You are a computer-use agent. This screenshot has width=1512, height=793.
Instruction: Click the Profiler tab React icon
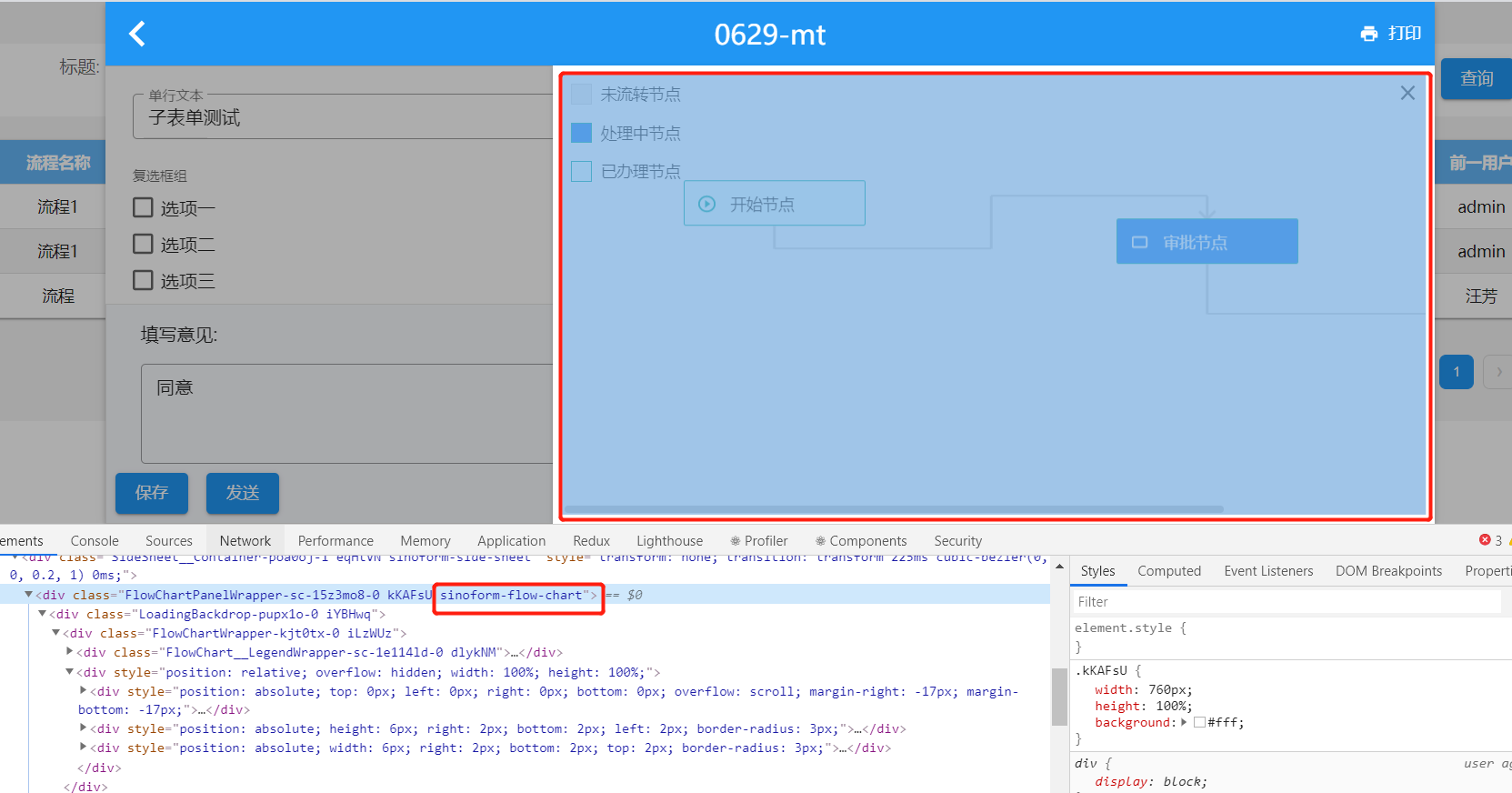point(736,541)
